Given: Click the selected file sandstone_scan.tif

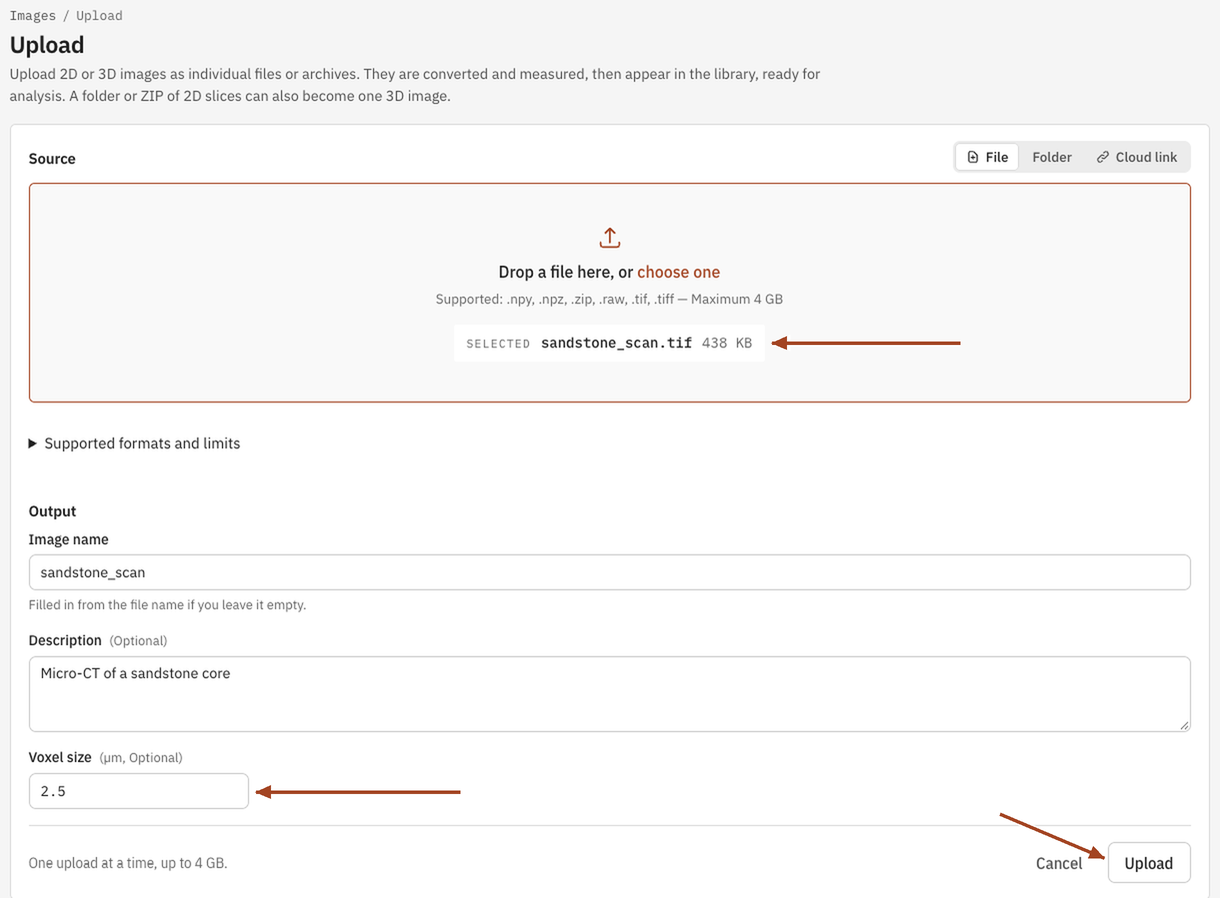Looking at the screenshot, I should (x=609, y=343).
